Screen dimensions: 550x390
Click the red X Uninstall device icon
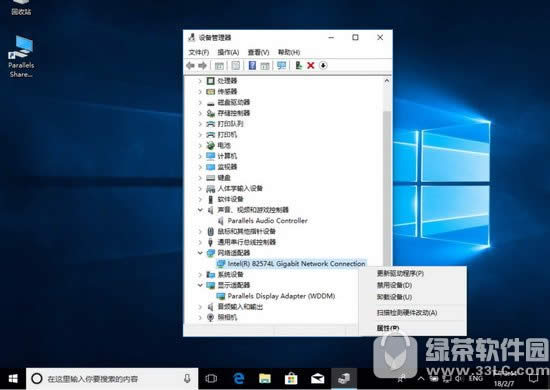coord(311,65)
